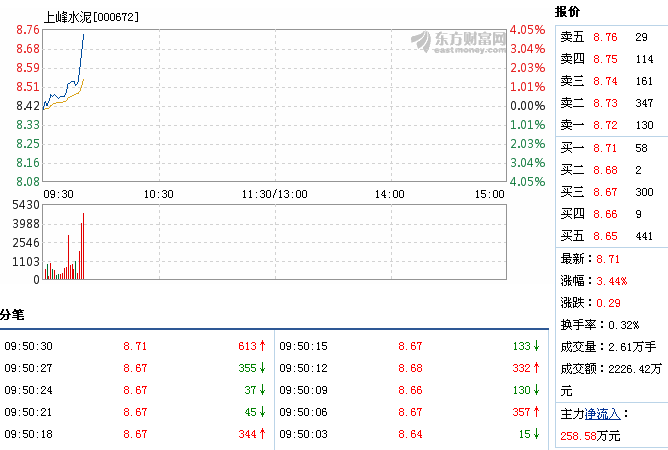Click the 10:30 time axis label
Screen dimensions: 668x450
pos(159,194)
